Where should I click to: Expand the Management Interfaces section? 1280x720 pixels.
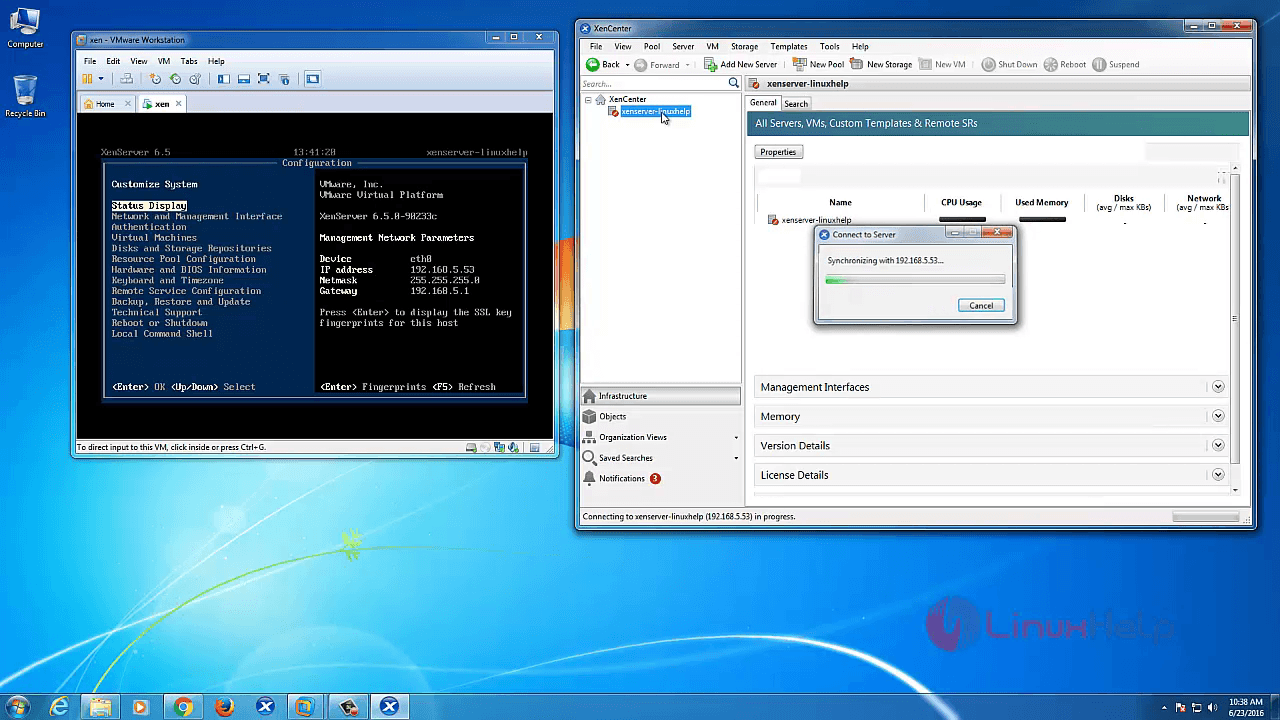click(1218, 387)
